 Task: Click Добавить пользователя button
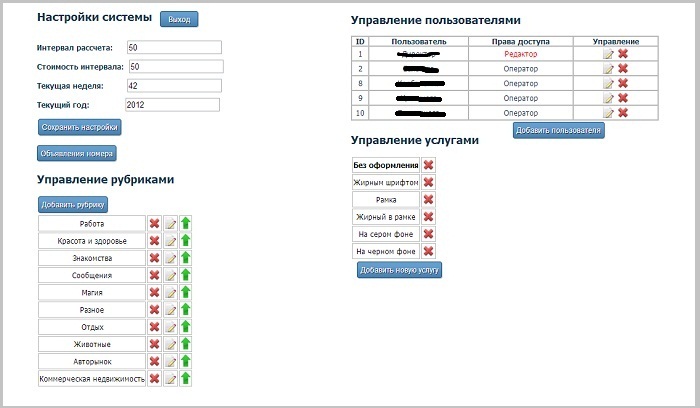point(558,130)
